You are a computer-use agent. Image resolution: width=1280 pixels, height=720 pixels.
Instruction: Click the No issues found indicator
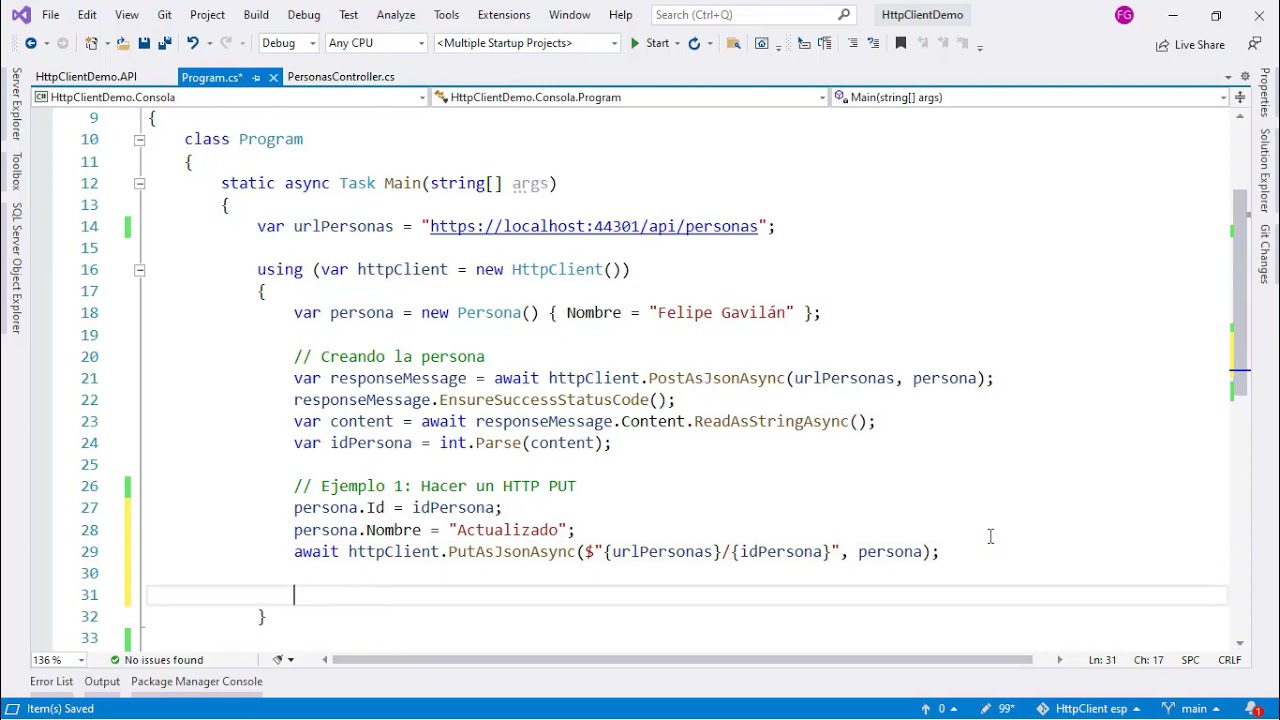[x=156, y=660]
